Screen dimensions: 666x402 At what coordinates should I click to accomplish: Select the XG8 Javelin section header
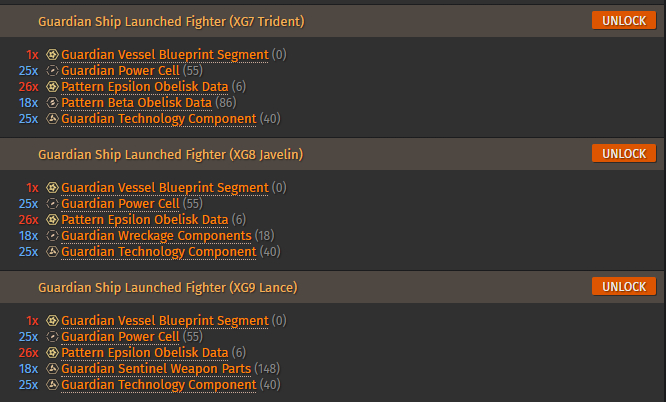pos(332,154)
